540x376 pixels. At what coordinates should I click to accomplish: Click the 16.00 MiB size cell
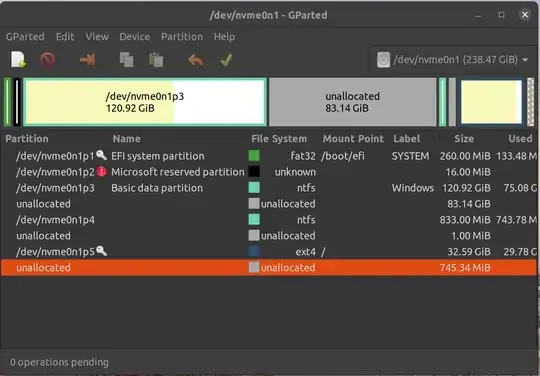(468, 172)
